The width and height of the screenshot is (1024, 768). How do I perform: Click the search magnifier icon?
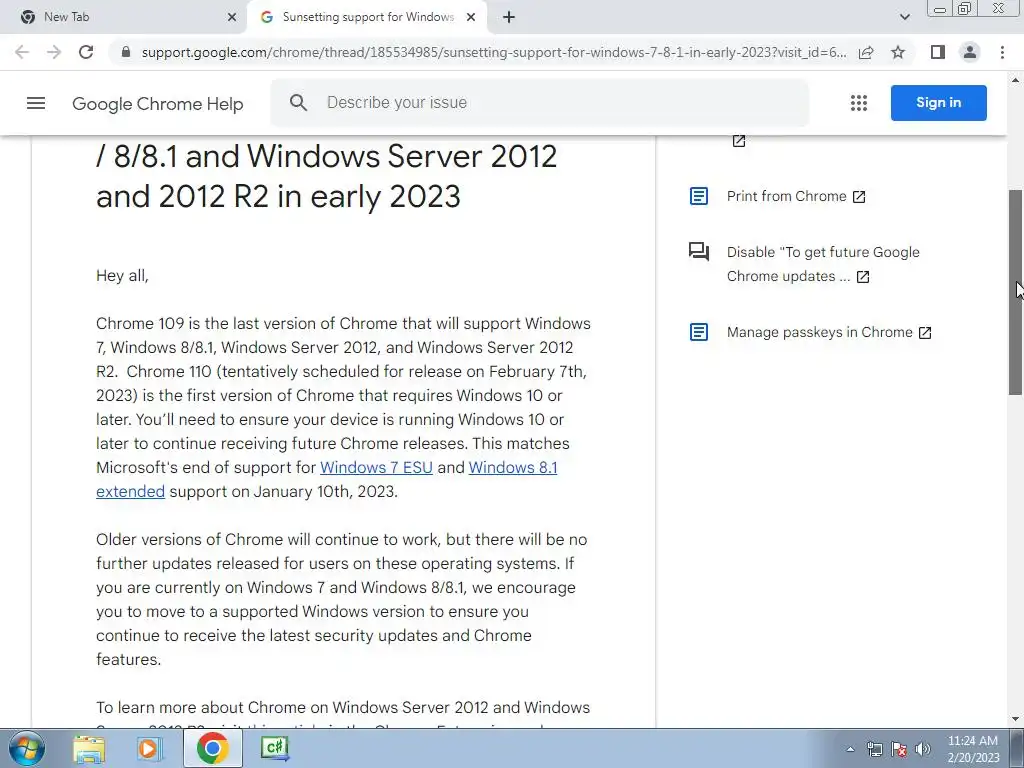click(x=298, y=103)
